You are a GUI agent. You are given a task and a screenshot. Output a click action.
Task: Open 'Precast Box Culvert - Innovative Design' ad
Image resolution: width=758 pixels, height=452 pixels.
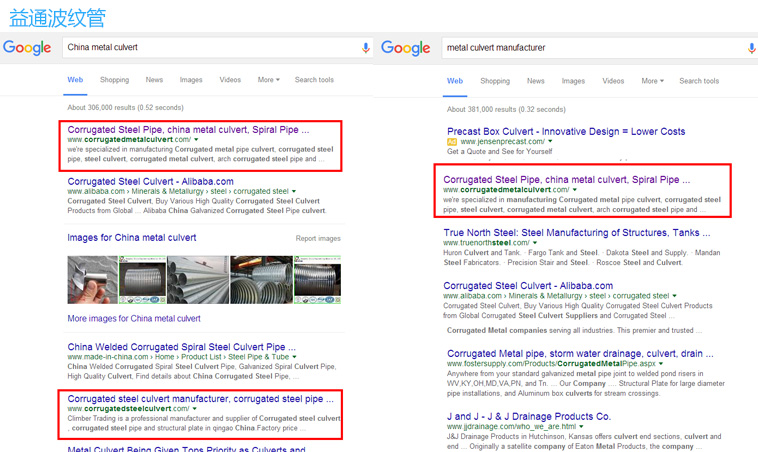coord(566,131)
